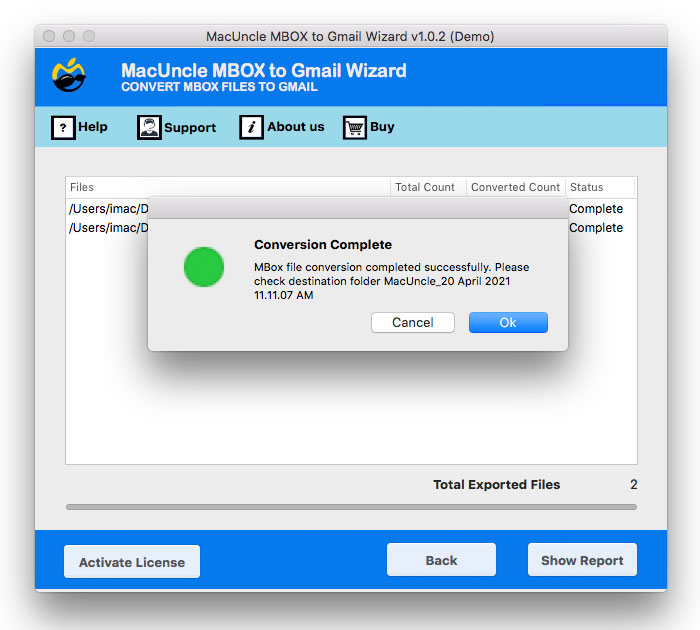This screenshot has width=700, height=630.
Task: Click the window title bar text
Action: coord(350,36)
